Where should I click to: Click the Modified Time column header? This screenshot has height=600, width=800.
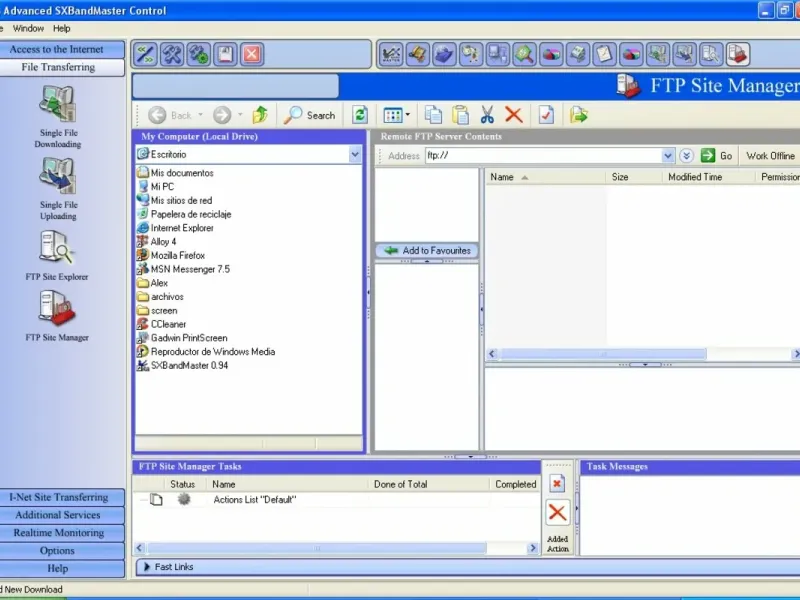click(x=708, y=177)
